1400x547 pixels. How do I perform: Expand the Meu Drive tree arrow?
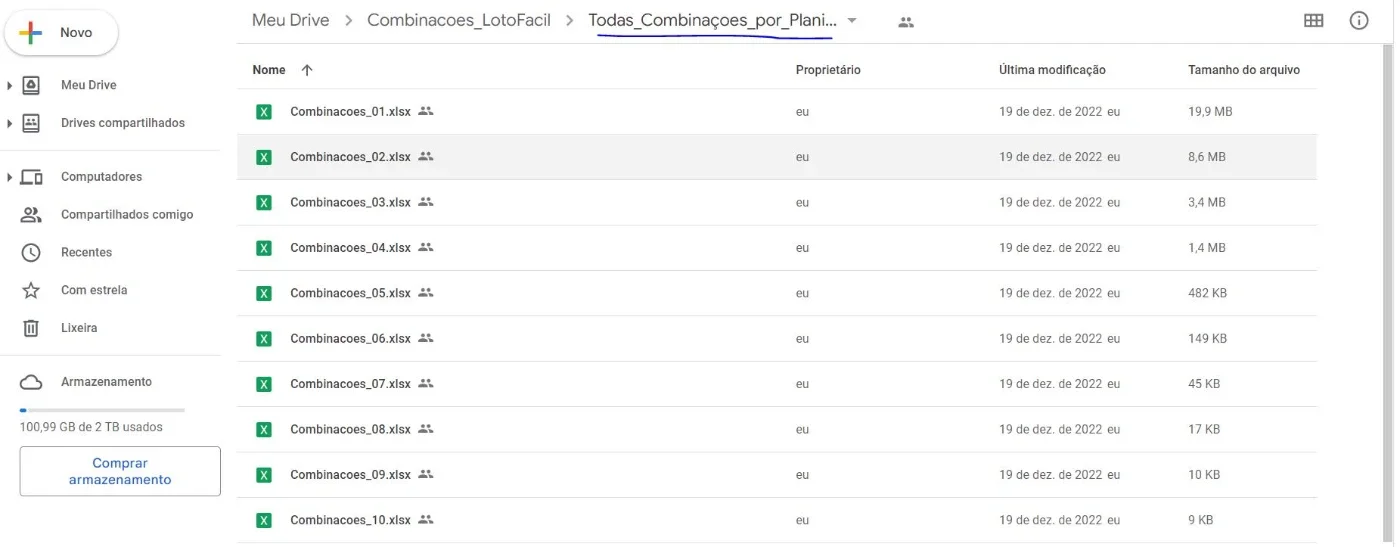(9, 86)
